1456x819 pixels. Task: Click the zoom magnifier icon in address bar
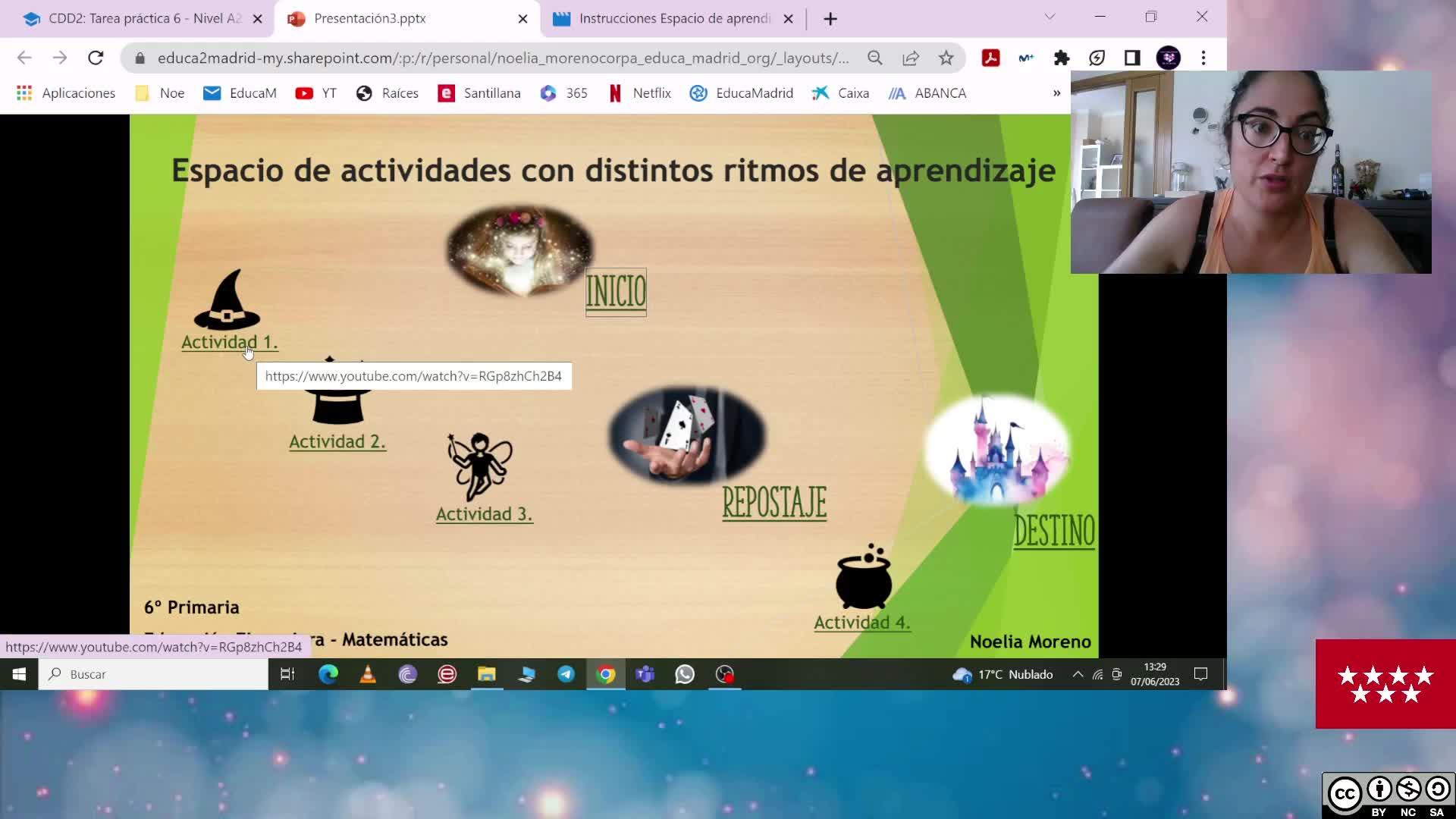(875, 58)
